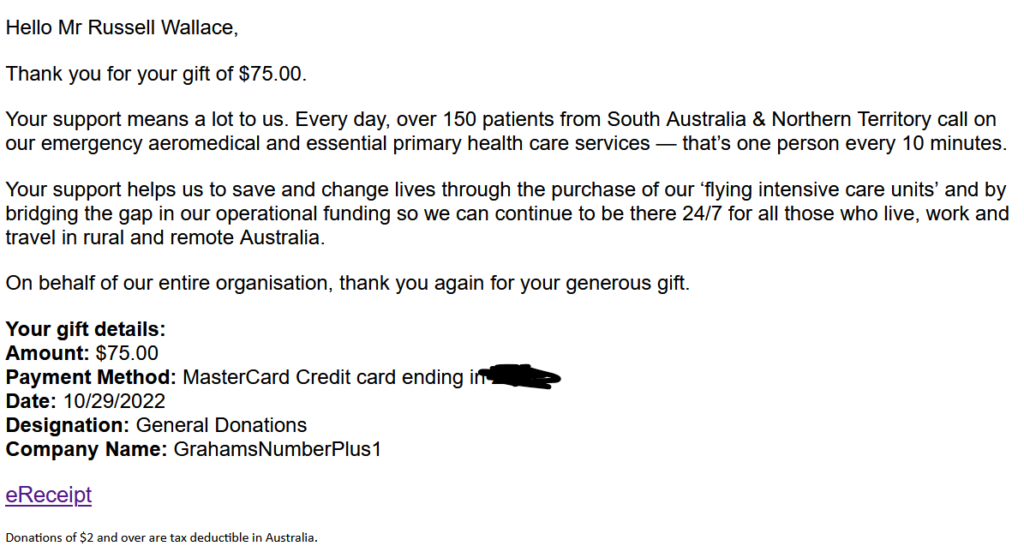The width and height of the screenshot is (1024, 558).
Task: Click the 'Thank you for your gift' sentence
Action: click(156, 74)
